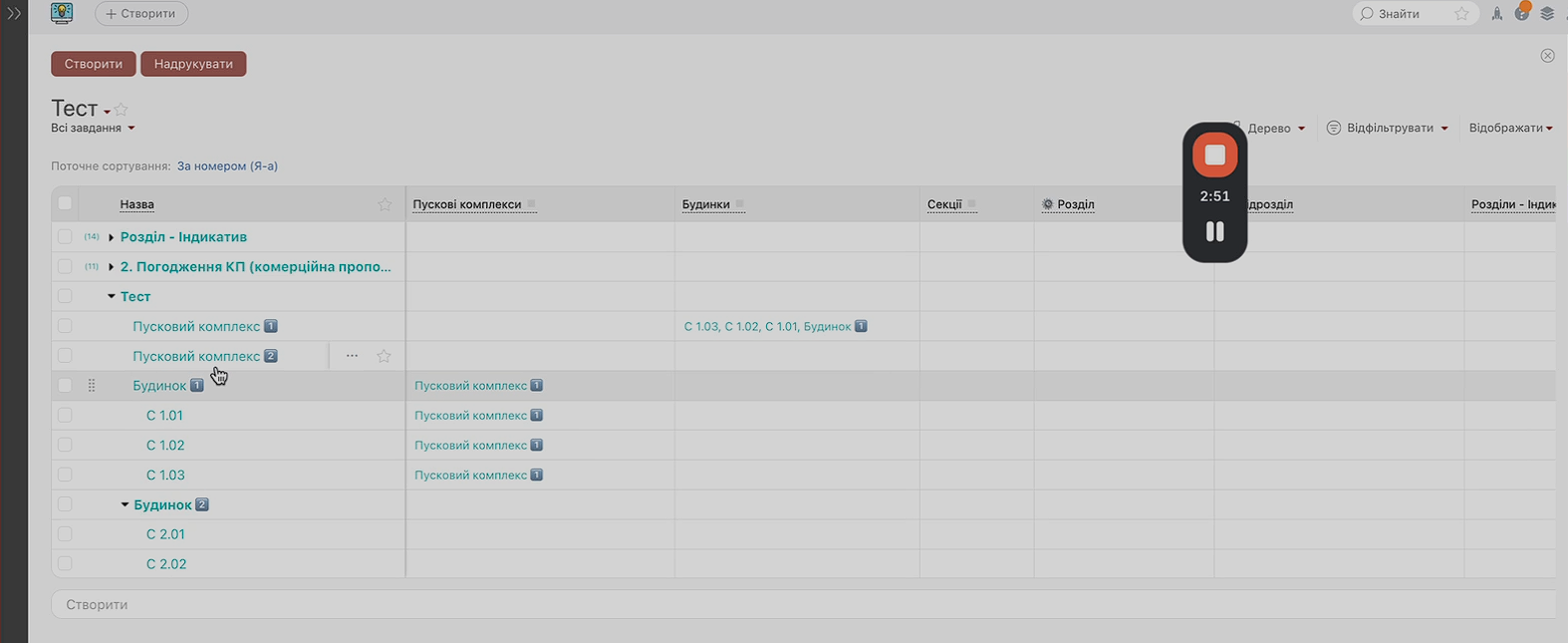Expand the Розділ - Індикатив tree node
1568x643 pixels.
point(112,237)
